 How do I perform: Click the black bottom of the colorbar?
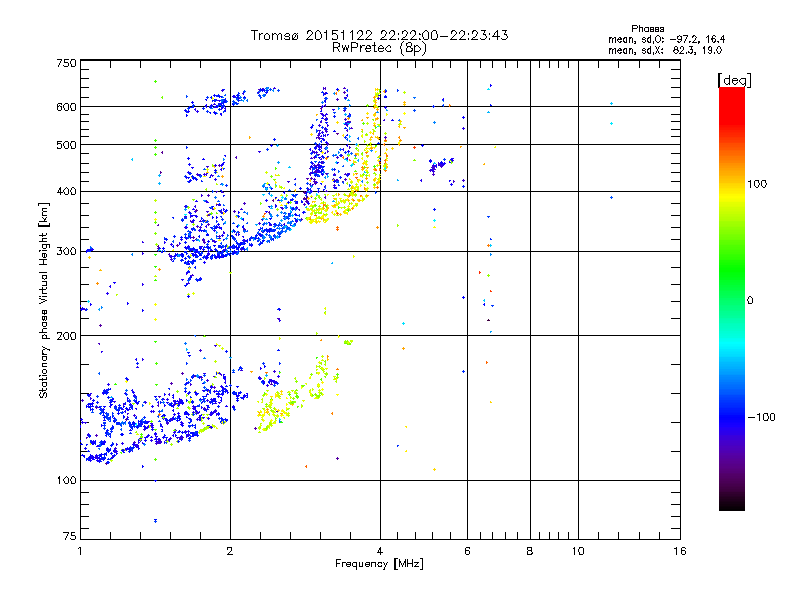pos(732,503)
